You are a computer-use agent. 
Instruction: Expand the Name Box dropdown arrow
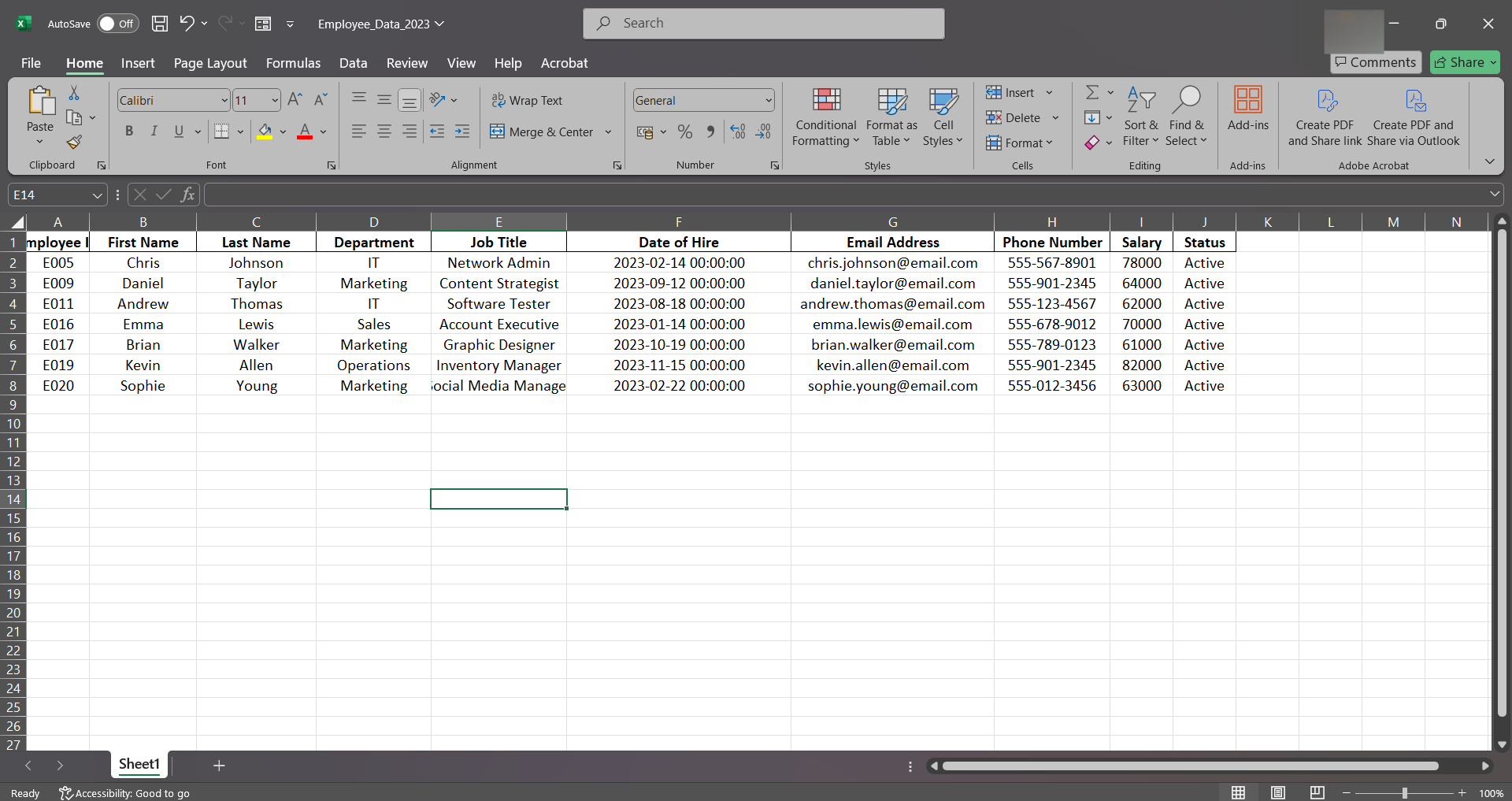tap(97, 195)
